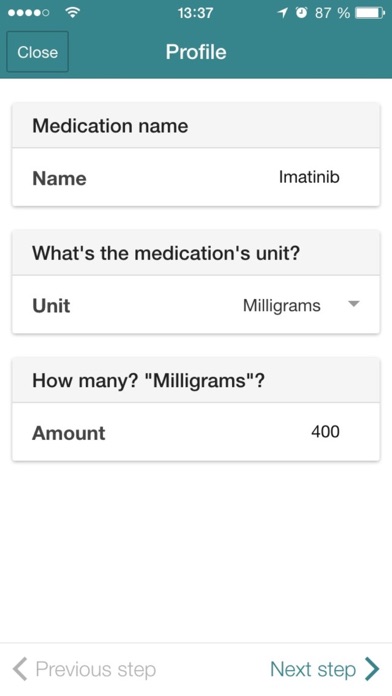Tap the Wi-Fi icon in status bar
Image resolution: width=392 pixels, height=696 pixels.
(x=72, y=12)
